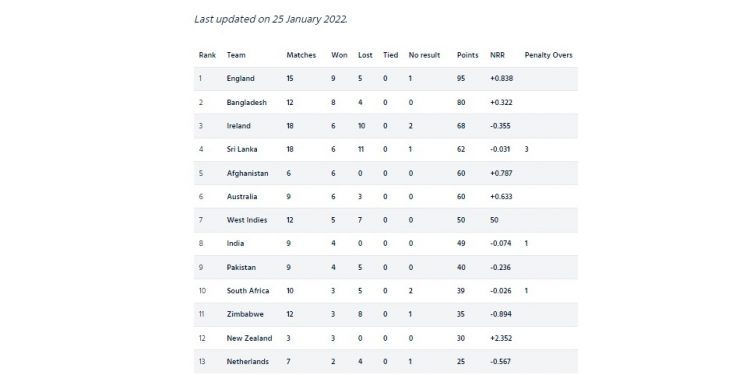Select the Netherlands team name
Viewport: 750px width, 375px height.
point(248,362)
